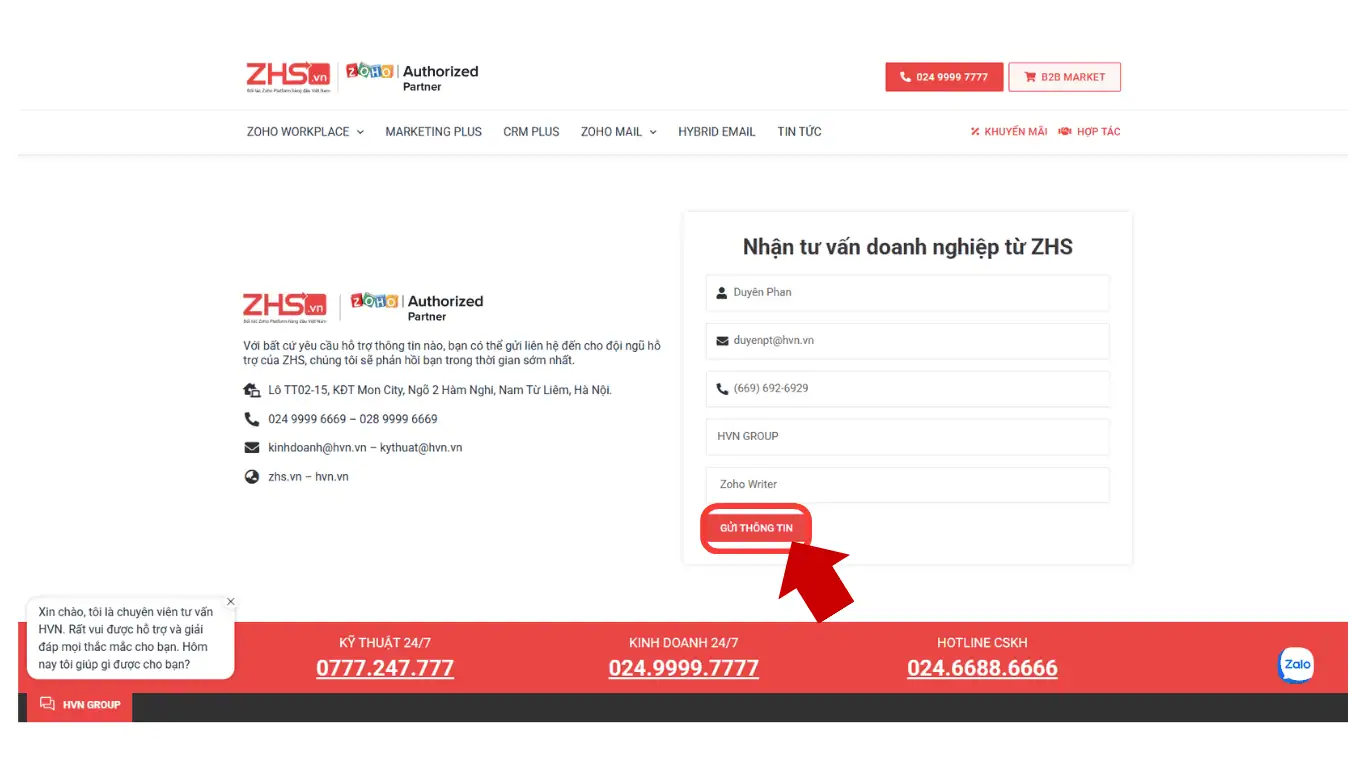Click the megaphone icon next to HỢP TÁC
Screen dimensions: 1366x768
pos(1064,131)
